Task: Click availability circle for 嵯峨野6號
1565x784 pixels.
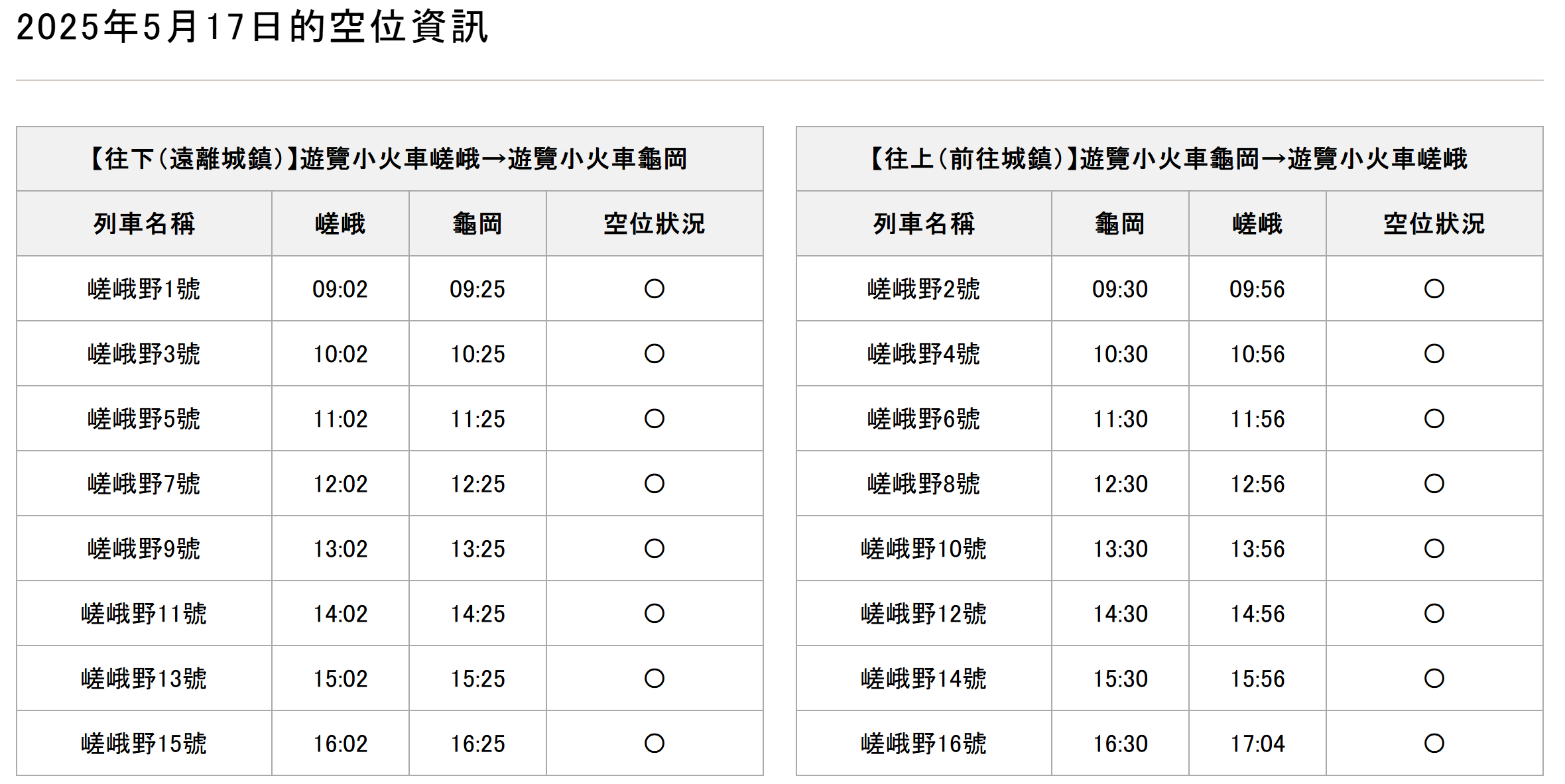Action: [1434, 419]
